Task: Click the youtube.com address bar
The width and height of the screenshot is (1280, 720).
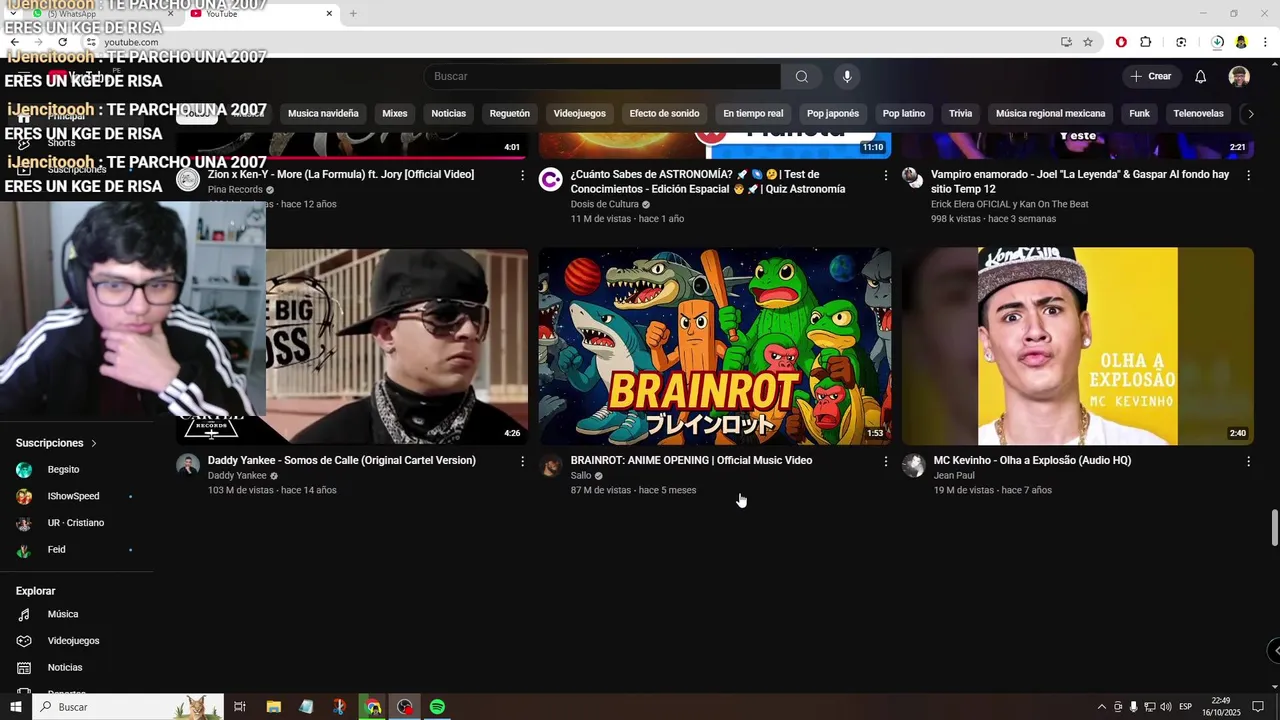Action: pos(570,42)
